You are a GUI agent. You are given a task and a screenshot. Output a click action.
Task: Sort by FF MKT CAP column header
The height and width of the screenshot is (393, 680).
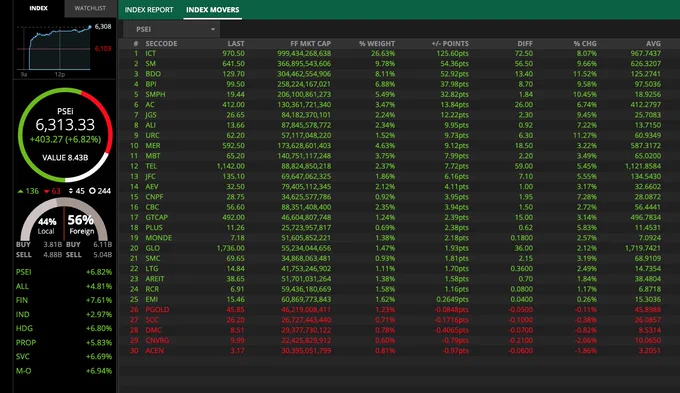point(311,44)
